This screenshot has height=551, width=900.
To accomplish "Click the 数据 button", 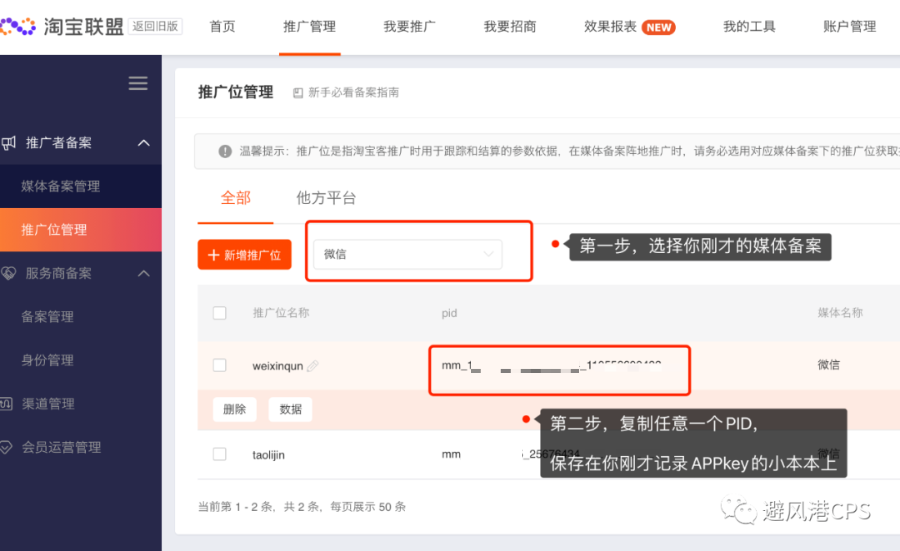I will [x=290, y=409].
